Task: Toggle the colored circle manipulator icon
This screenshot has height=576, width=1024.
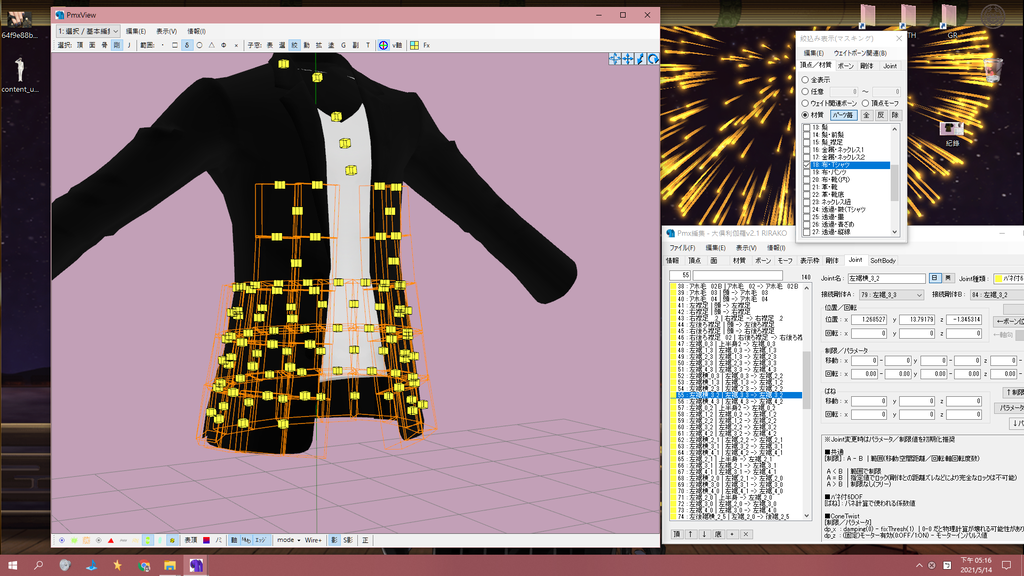Action: (x=383, y=45)
